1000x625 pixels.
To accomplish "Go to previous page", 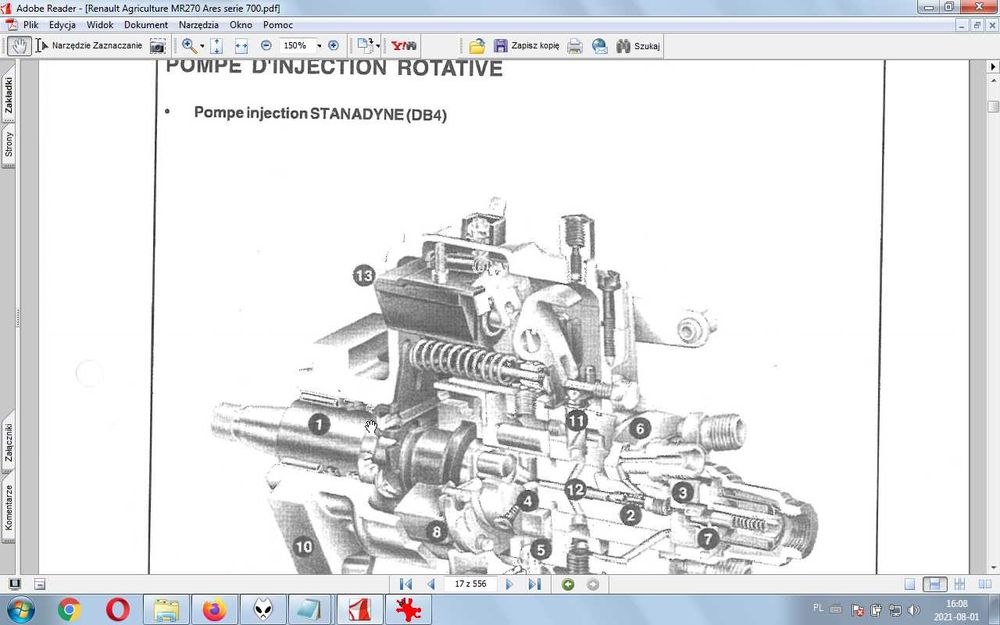I will click(430, 584).
